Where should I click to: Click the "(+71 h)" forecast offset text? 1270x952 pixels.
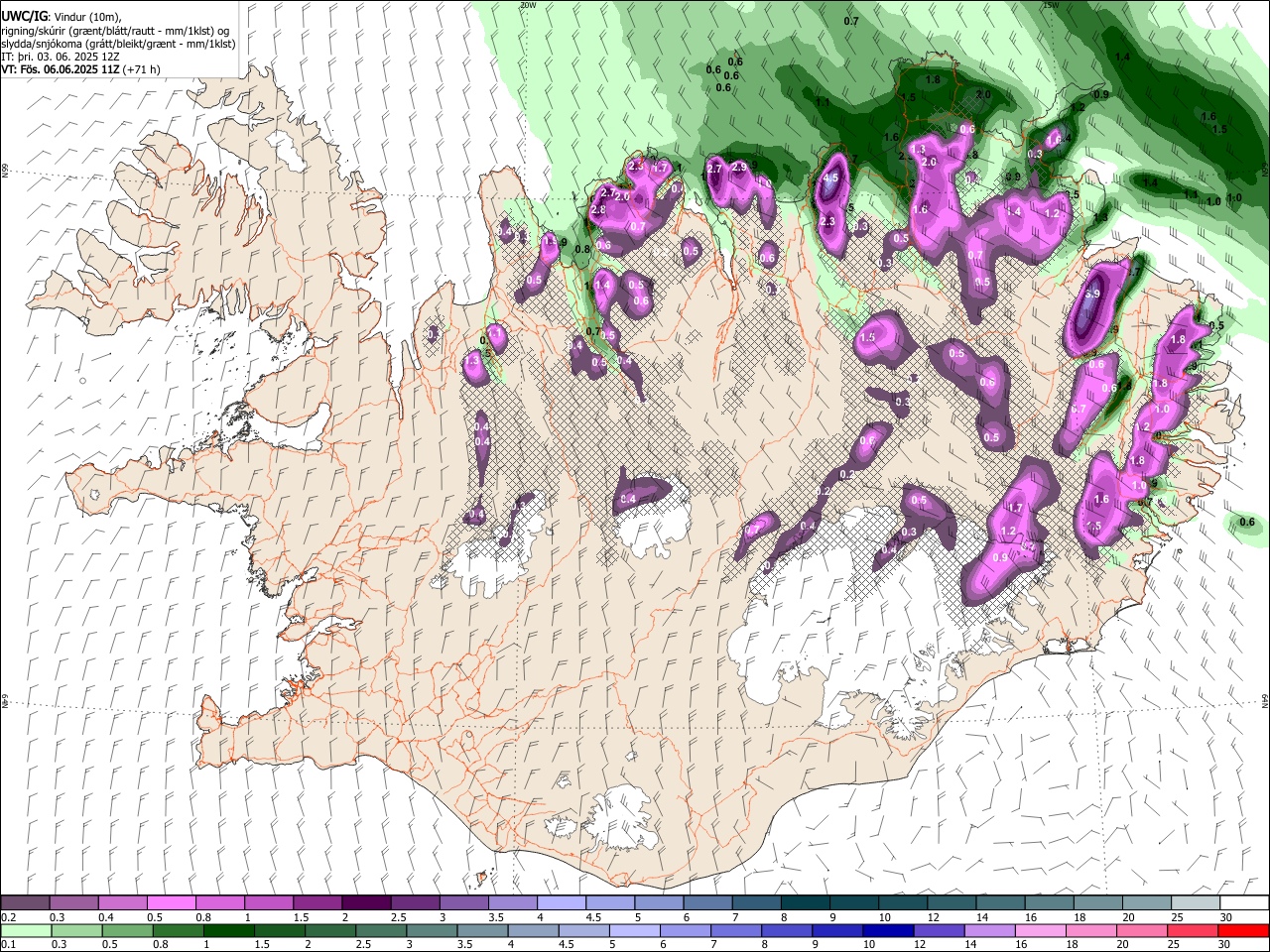pyautogui.click(x=142, y=69)
